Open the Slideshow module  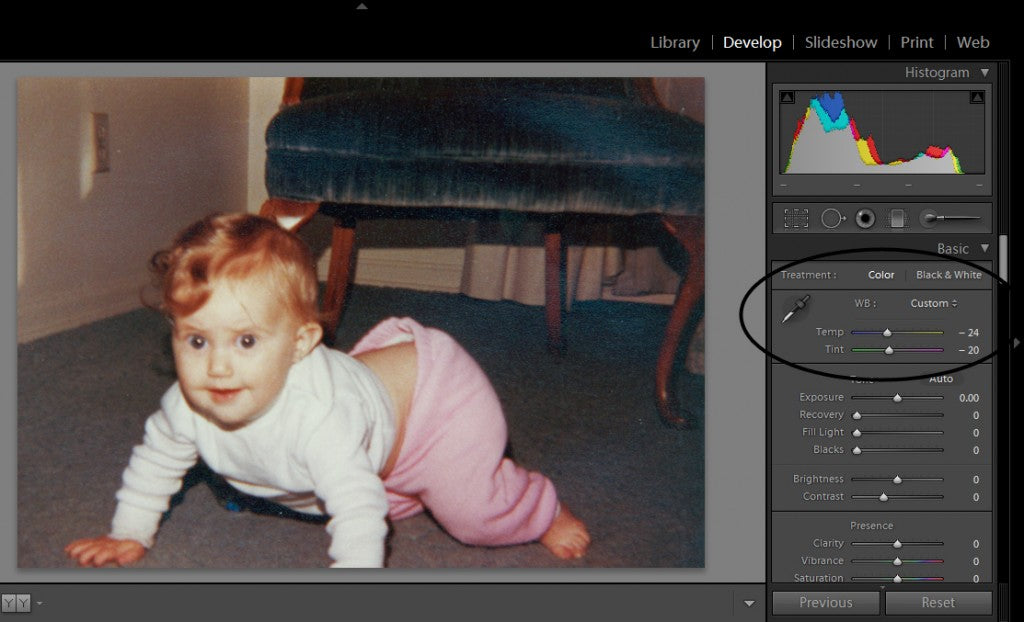pyautogui.click(x=841, y=42)
